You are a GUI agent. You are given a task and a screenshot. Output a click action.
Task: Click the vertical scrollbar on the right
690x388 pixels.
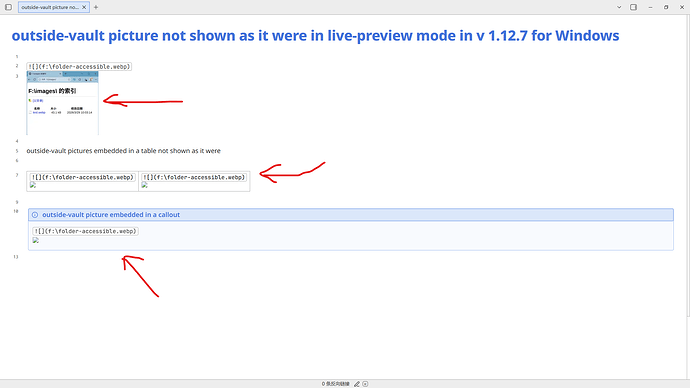tap(688, 165)
